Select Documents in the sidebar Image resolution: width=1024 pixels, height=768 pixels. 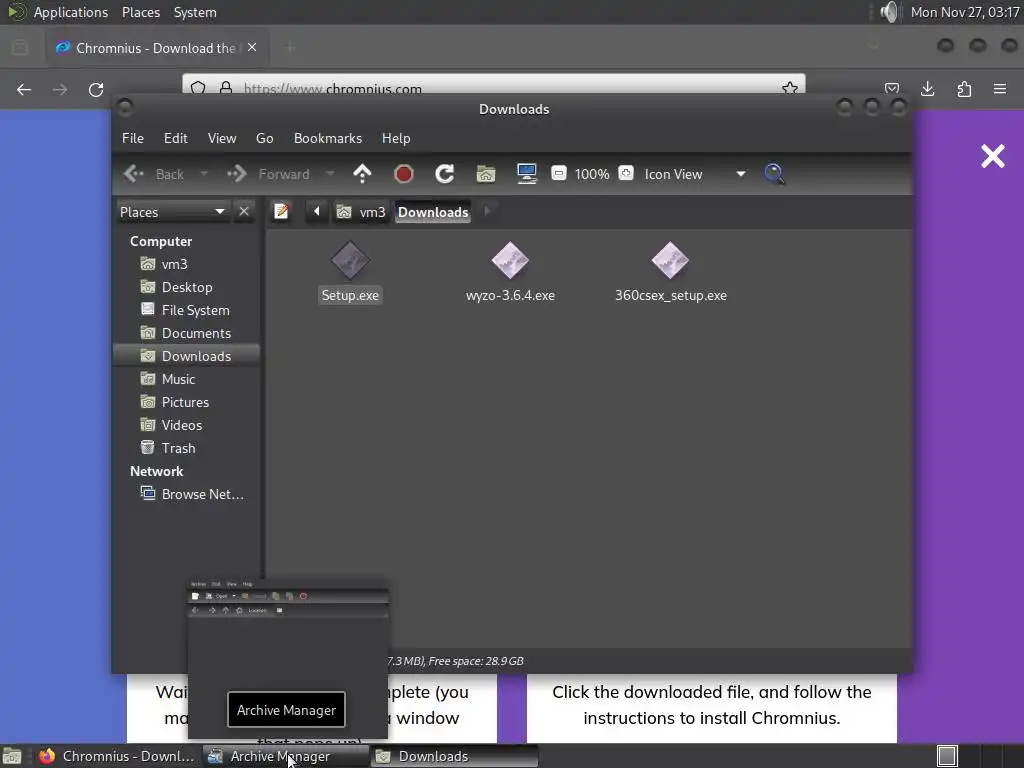pos(187,333)
